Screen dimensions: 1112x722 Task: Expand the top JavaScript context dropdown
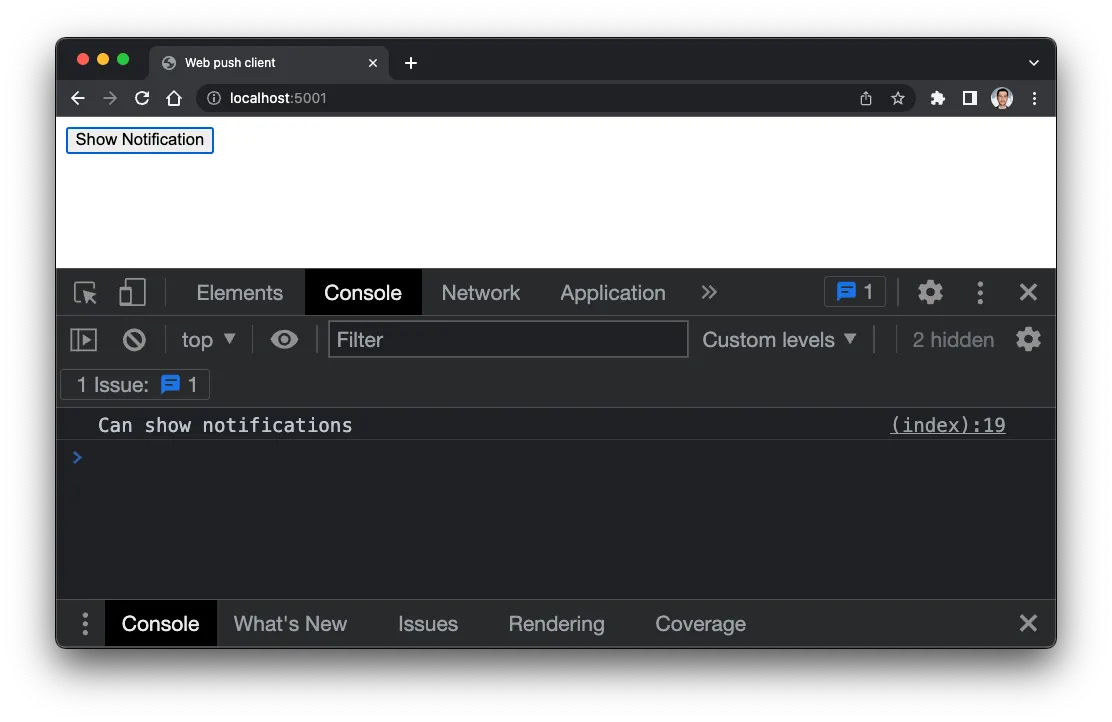click(208, 340)
